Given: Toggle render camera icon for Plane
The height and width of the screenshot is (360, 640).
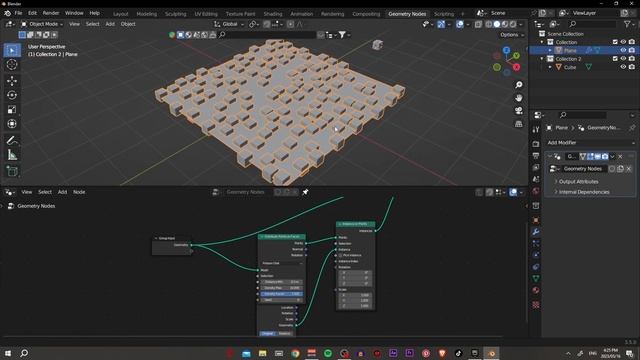Looking at the screenshot, I should coord(631,50).
